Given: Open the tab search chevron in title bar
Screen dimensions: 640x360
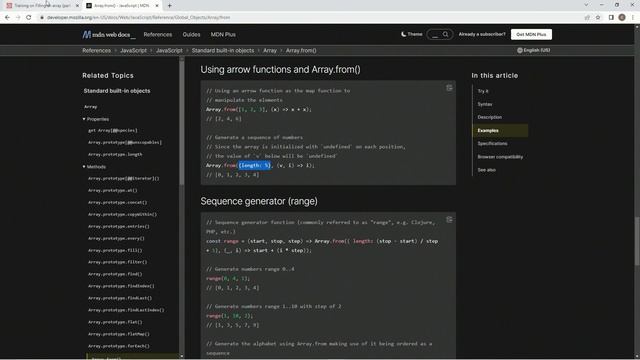Looking at the screenshot, I should 586,5.
